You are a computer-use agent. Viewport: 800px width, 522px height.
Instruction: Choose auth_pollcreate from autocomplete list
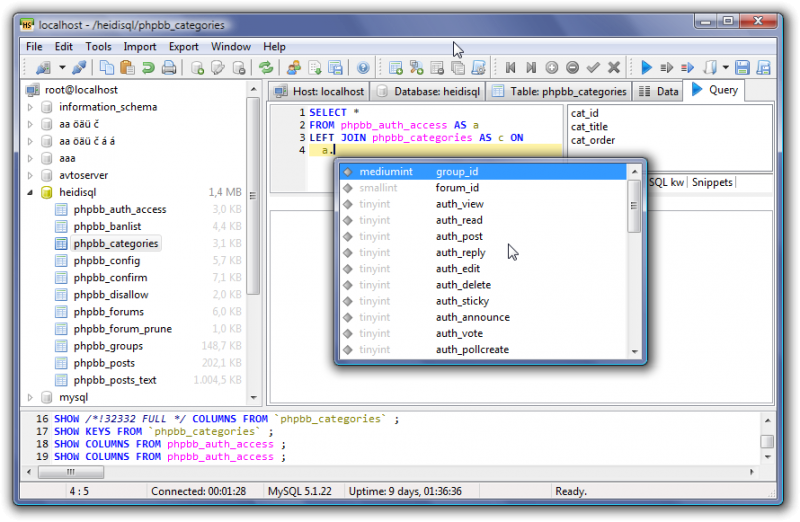483,350
